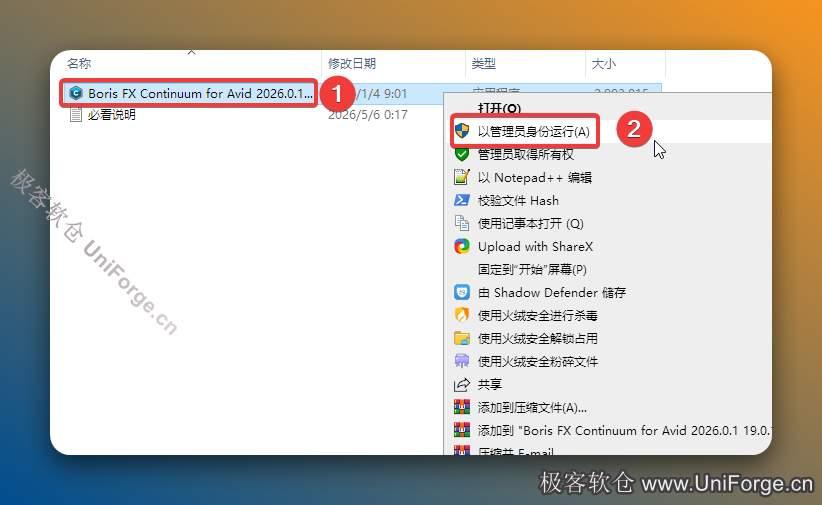Sort by 名称 column header
Viewport: 822px width, 505px height.
point(79,63)
